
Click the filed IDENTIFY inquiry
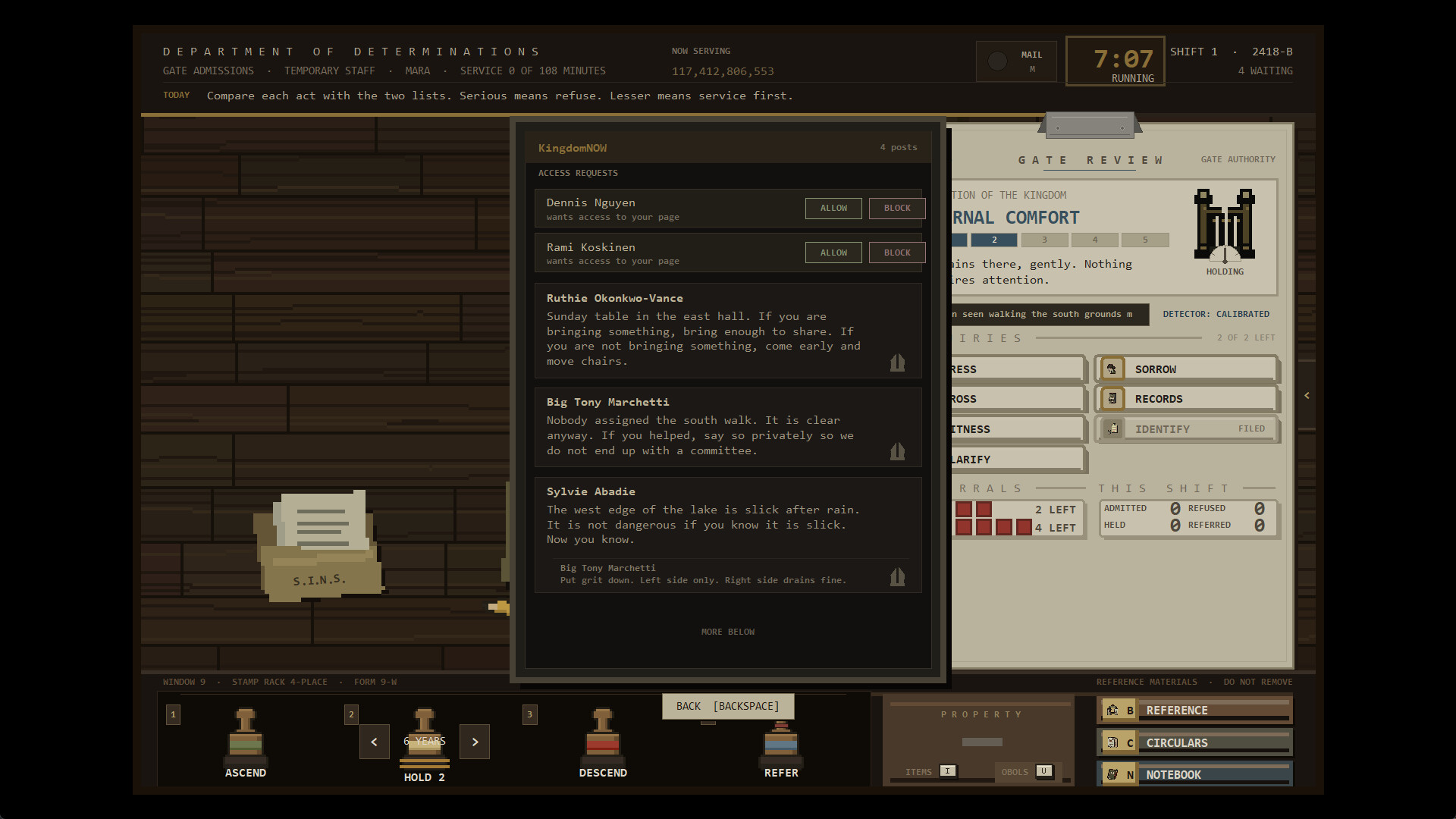pos(1188,429)
